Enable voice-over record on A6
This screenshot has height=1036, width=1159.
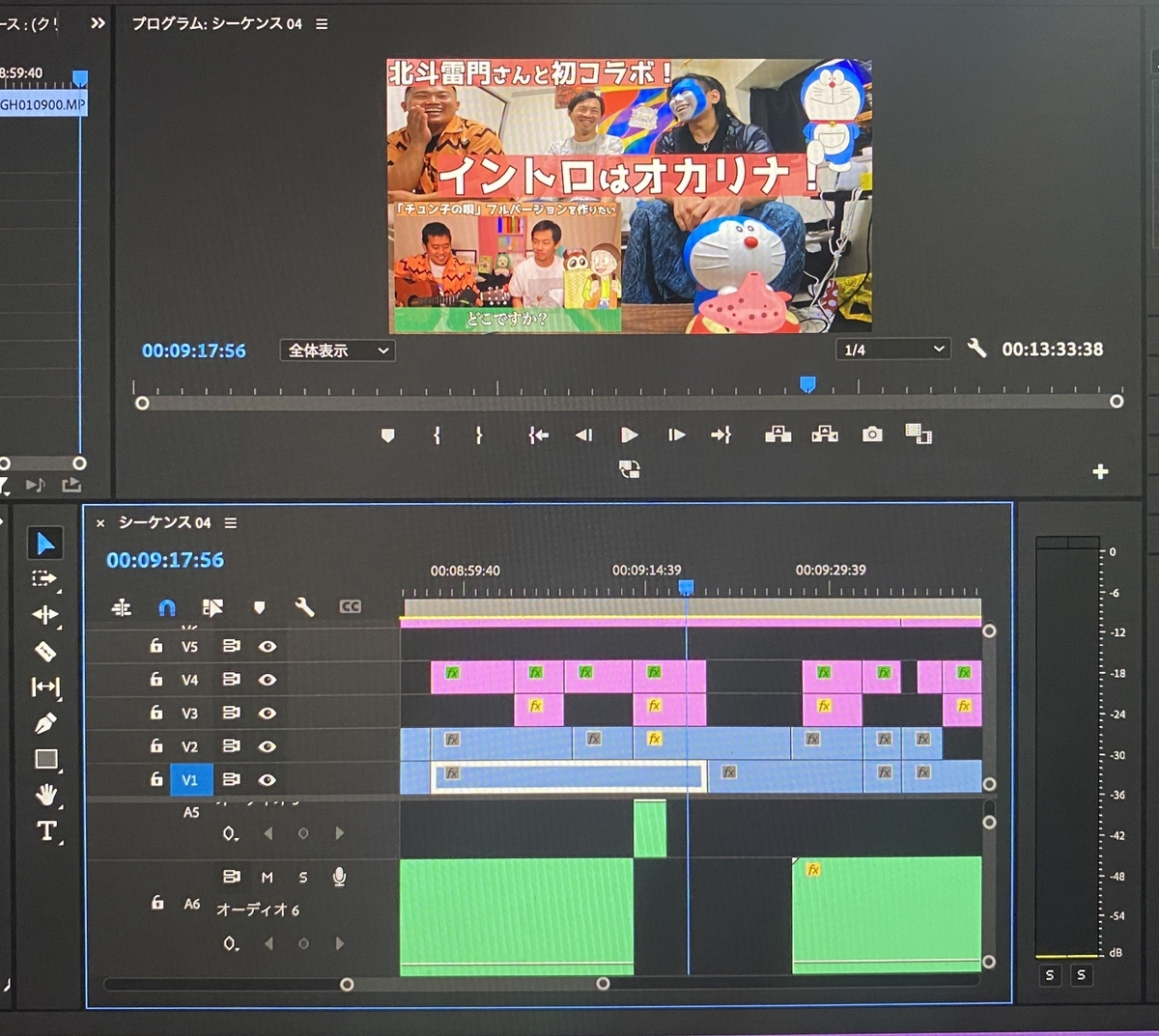click(339, 876)
